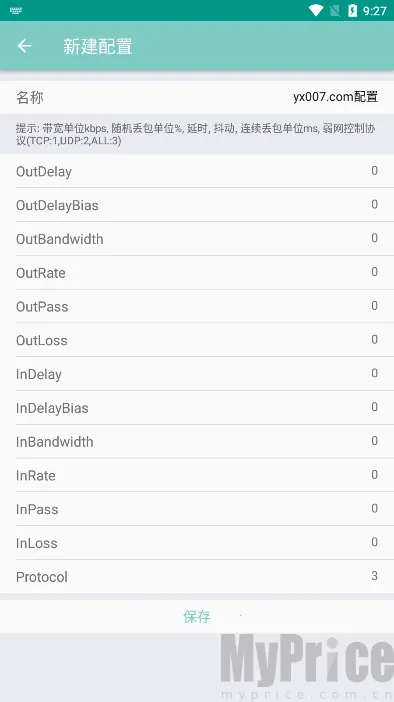Select the InDelay value field
This screenshot has width=394, height=702.
(374, 373)
